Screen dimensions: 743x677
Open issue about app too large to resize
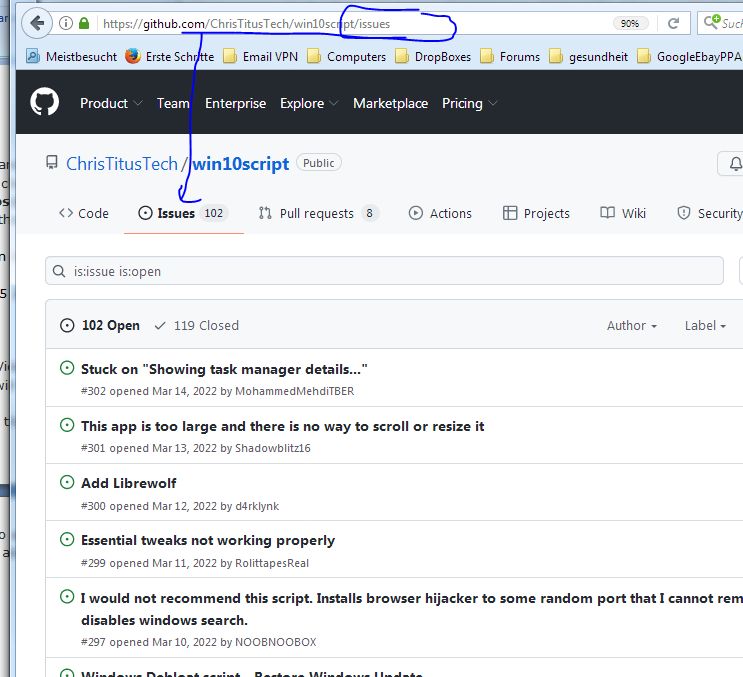283,426
